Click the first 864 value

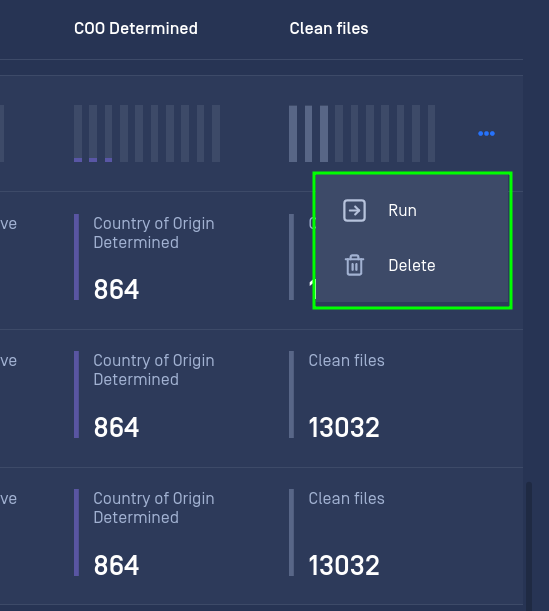coord(116,289)
